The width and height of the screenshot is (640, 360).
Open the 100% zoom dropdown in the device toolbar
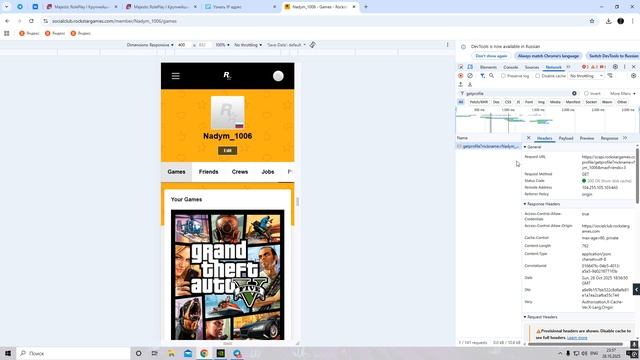click(222, 45)
